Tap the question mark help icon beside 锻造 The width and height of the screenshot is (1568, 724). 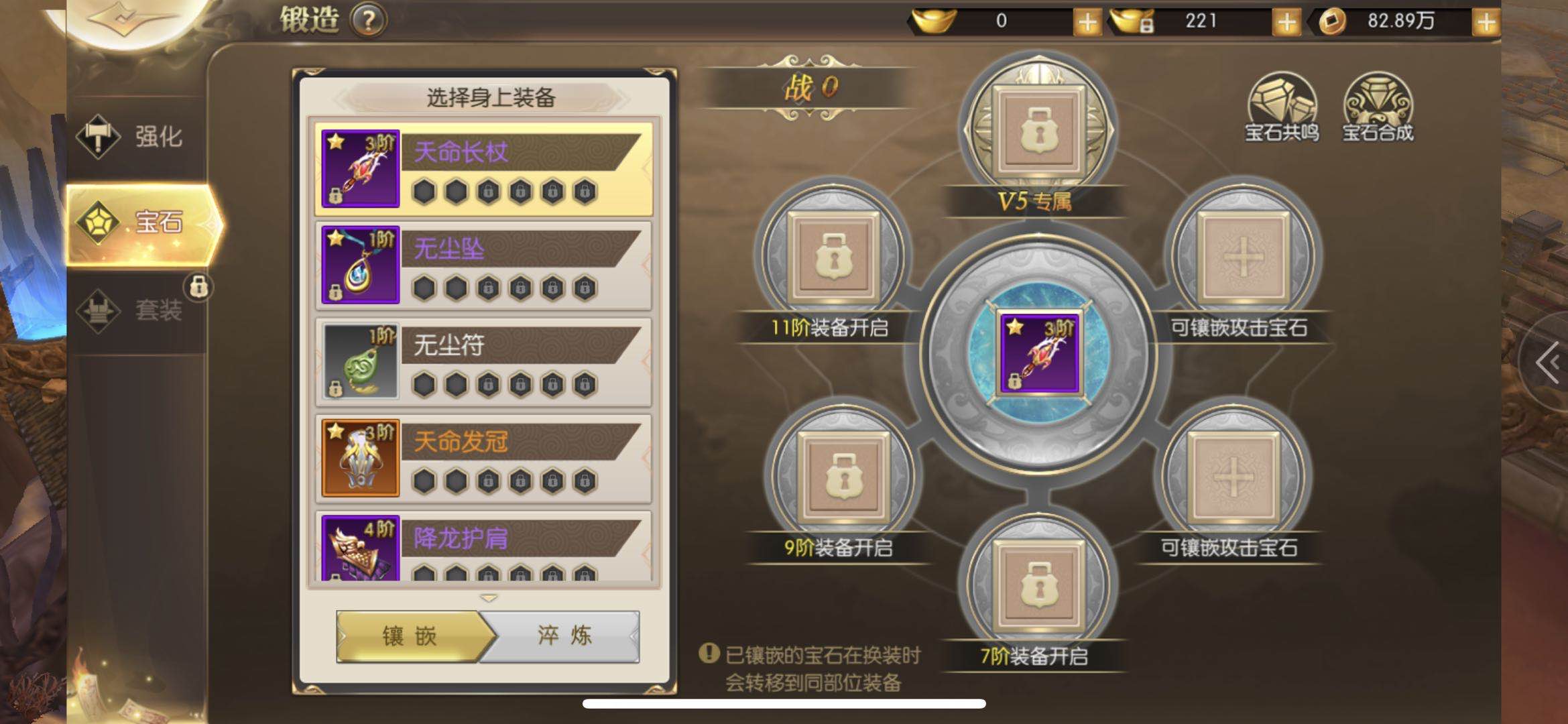(x=368, y=20)
